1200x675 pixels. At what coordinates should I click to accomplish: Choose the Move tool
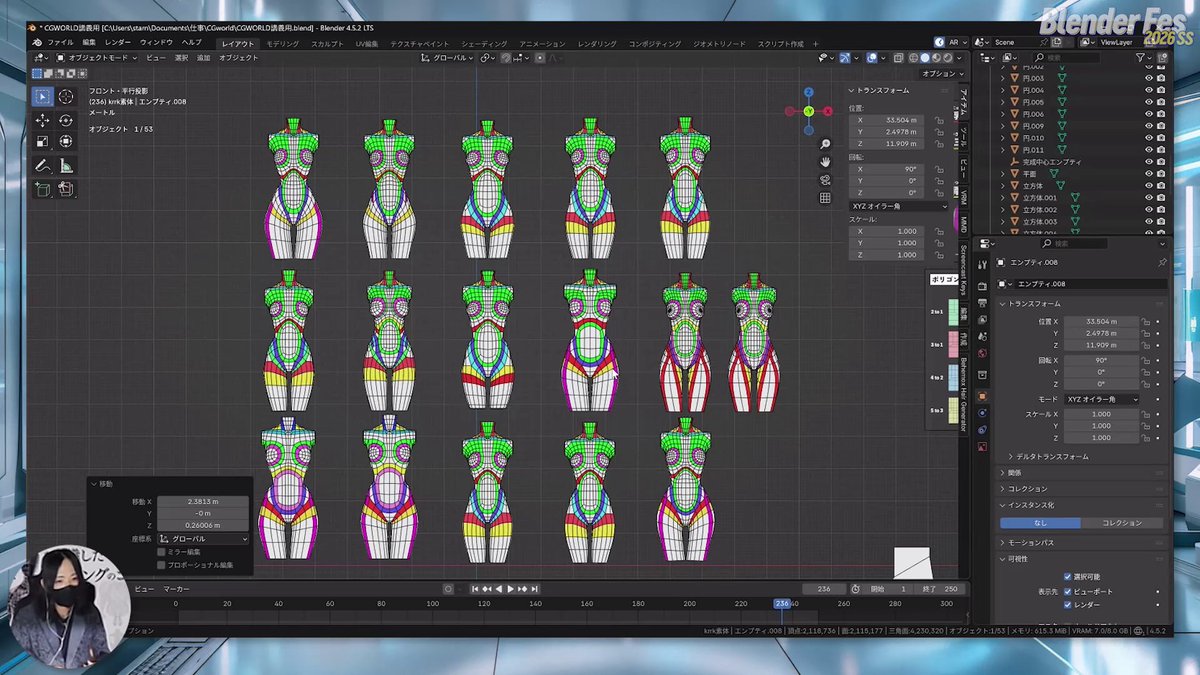pyautogui.click(x=42, y=120)
